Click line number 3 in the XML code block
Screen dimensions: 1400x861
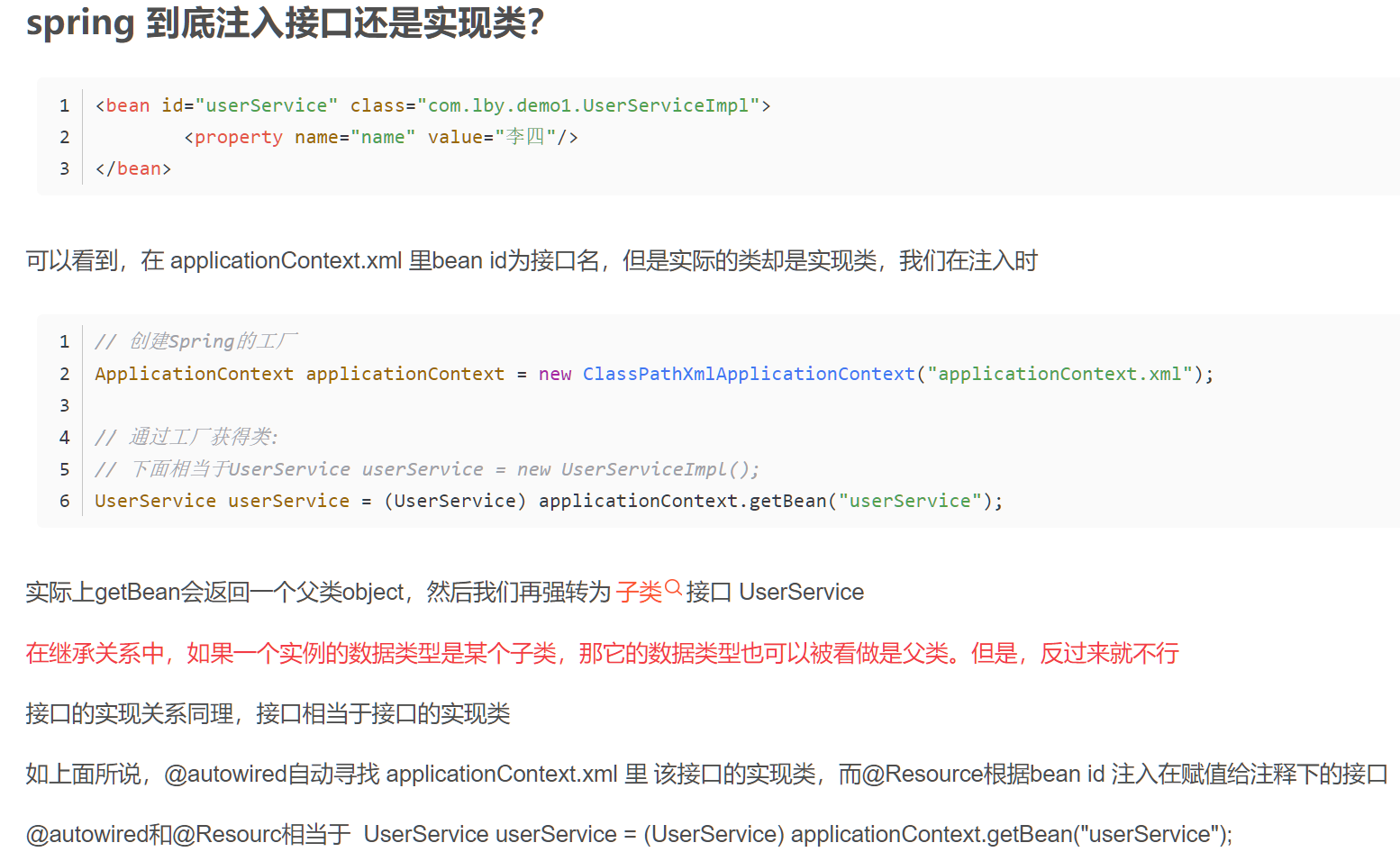point(64,168)
